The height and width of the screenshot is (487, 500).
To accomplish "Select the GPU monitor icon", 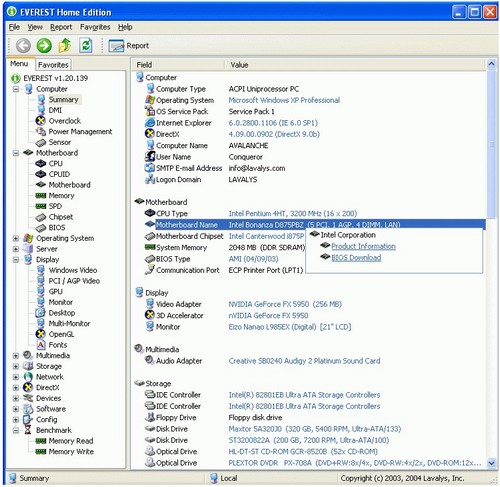I will coord(41,291).
